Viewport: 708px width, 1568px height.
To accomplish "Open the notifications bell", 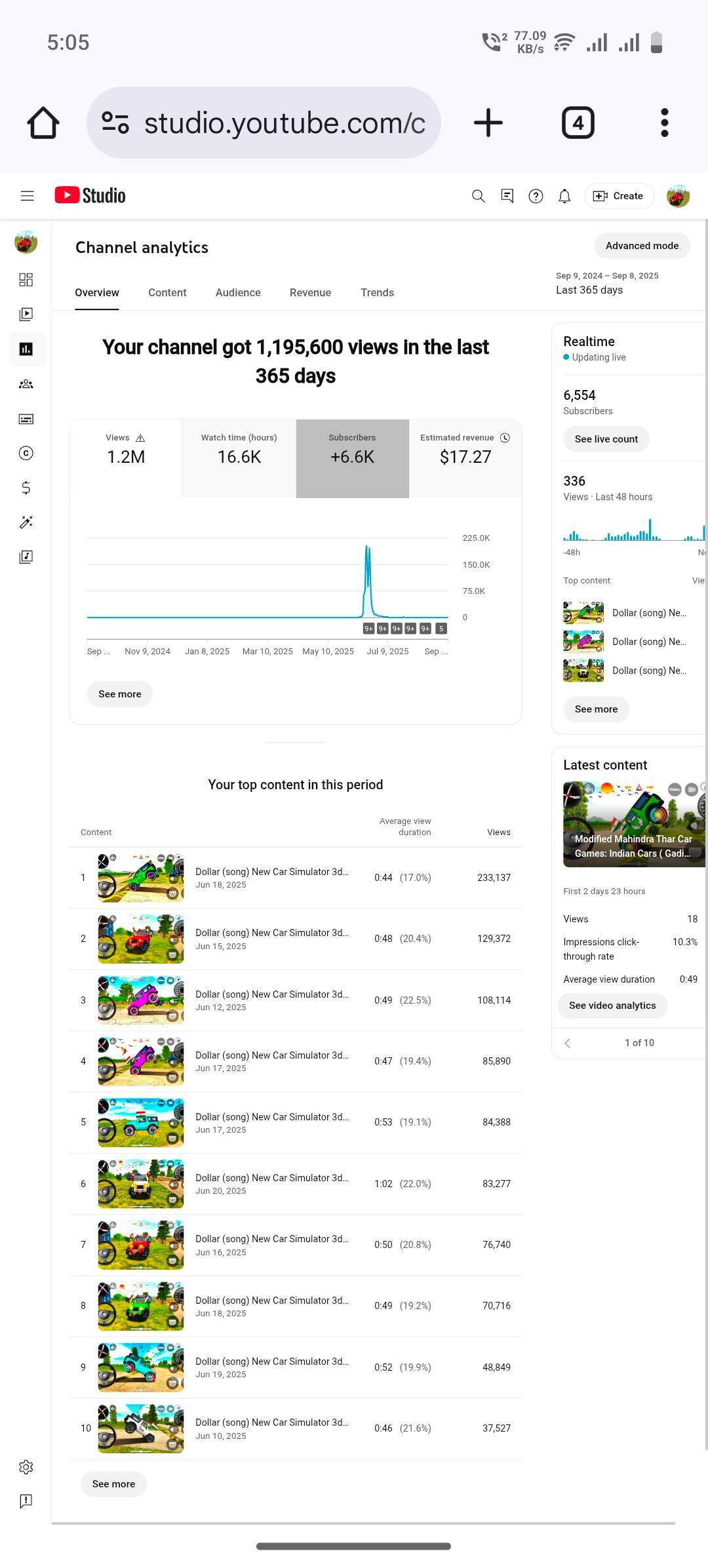I will 564,196.
